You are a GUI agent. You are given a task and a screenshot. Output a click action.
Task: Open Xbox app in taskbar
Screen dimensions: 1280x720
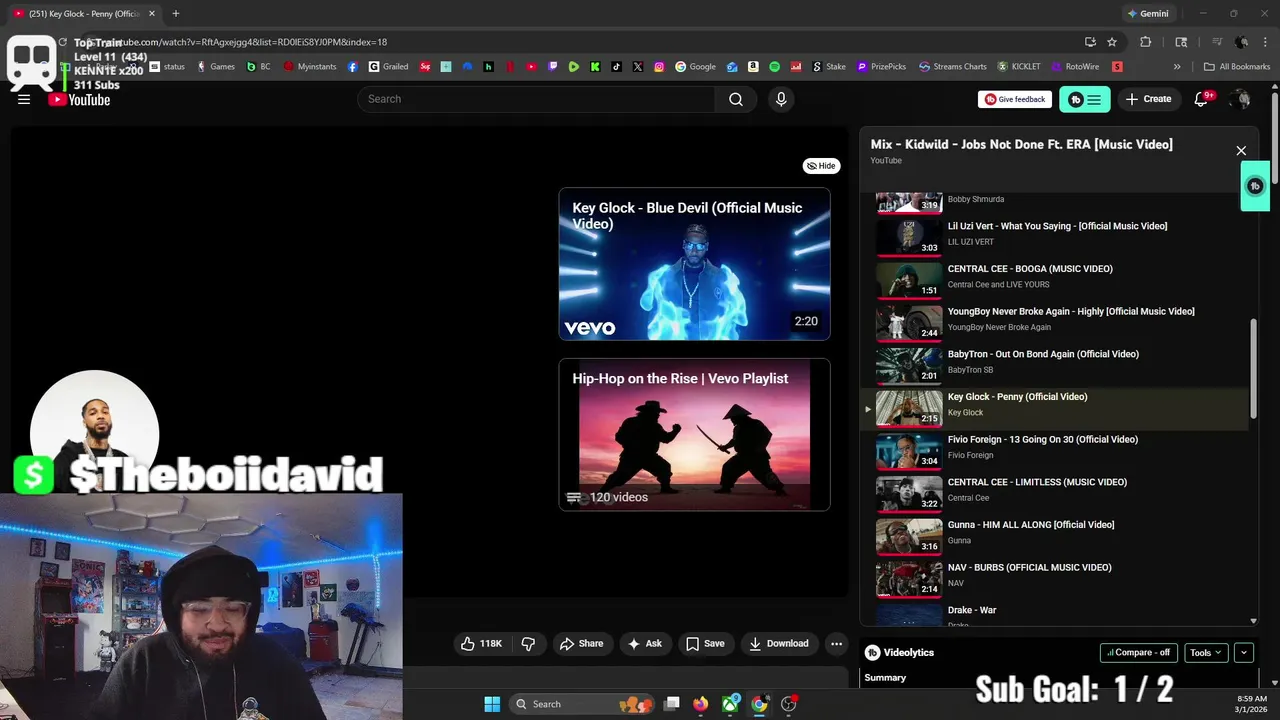[731, 704]
